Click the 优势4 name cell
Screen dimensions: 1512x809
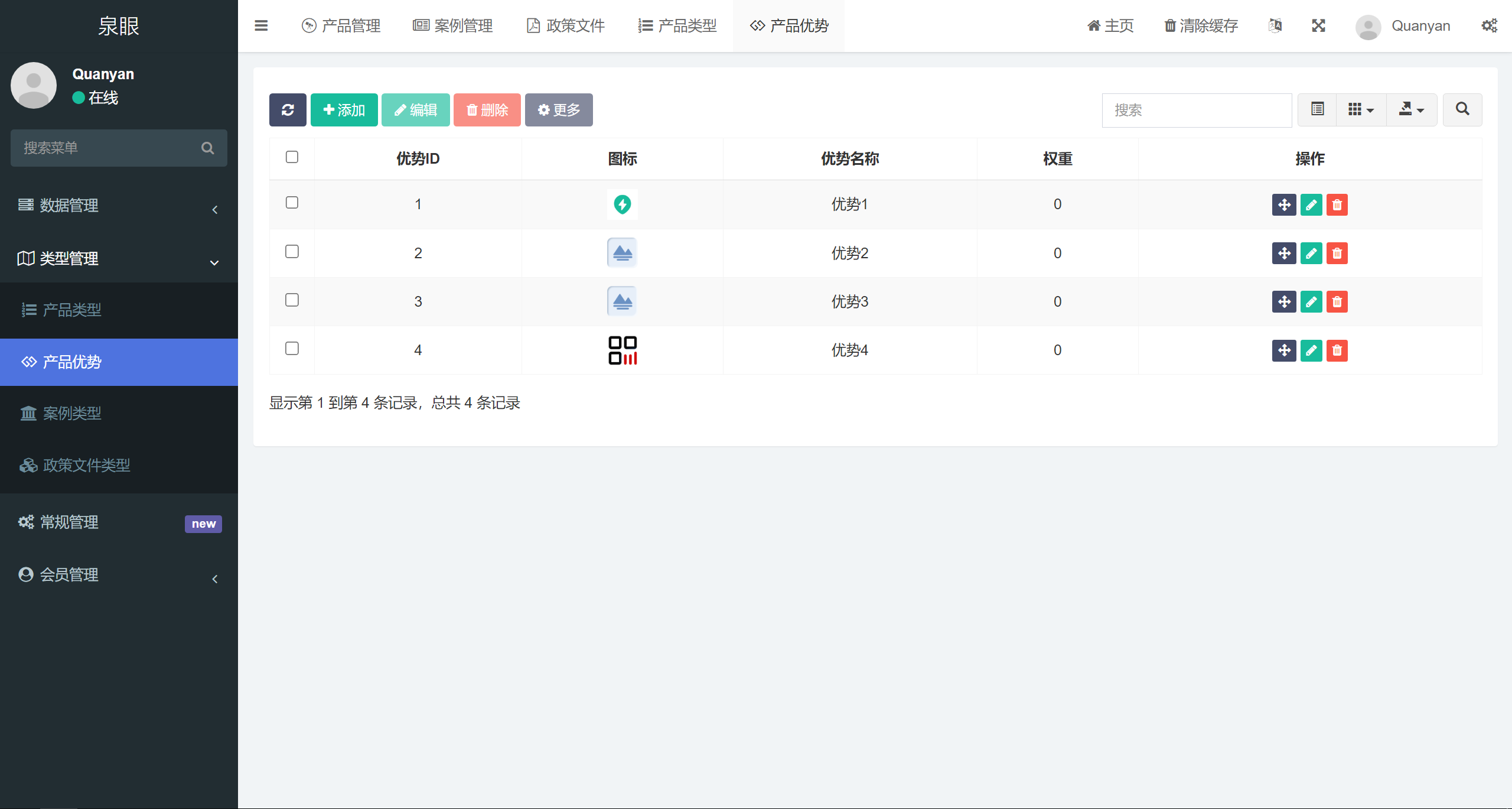pos(850,350)
